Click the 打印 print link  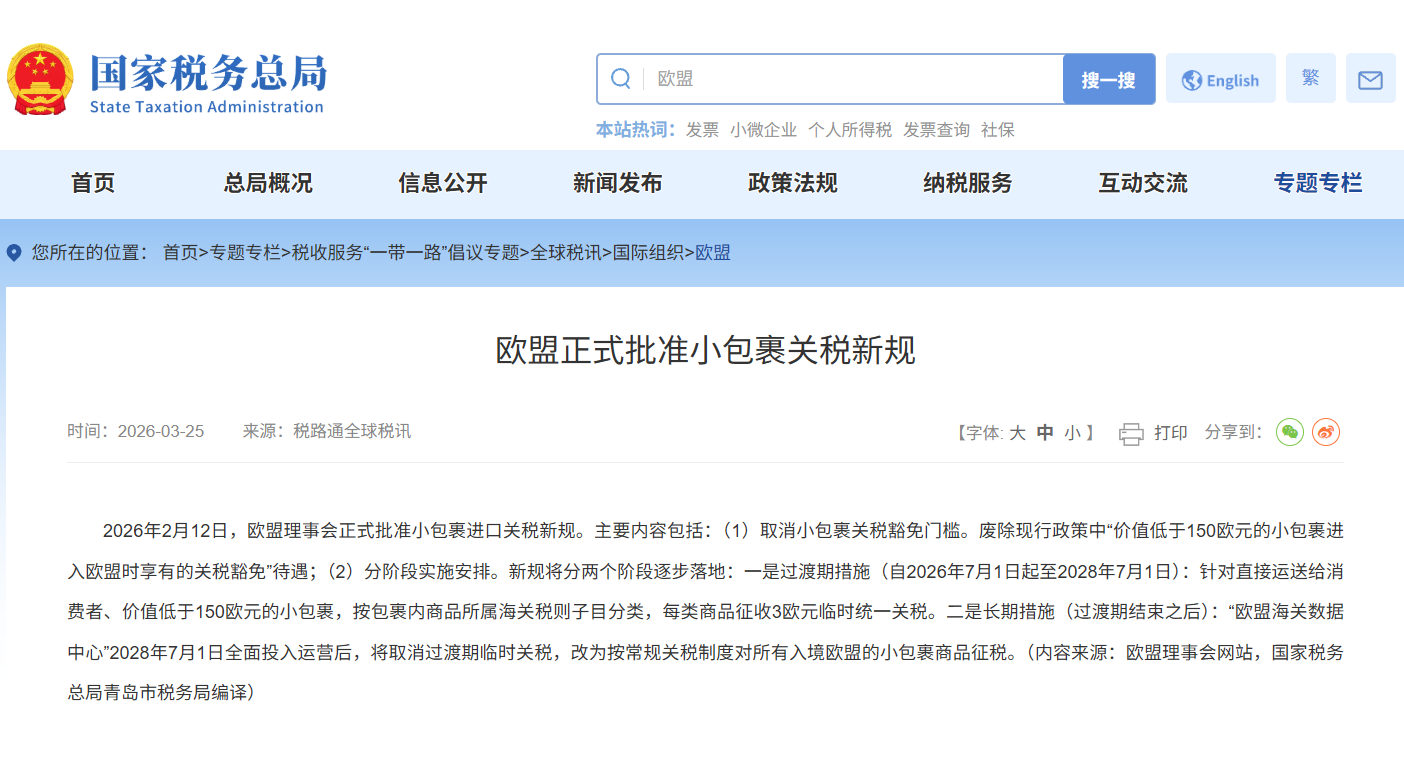(x=1171, y=433)
